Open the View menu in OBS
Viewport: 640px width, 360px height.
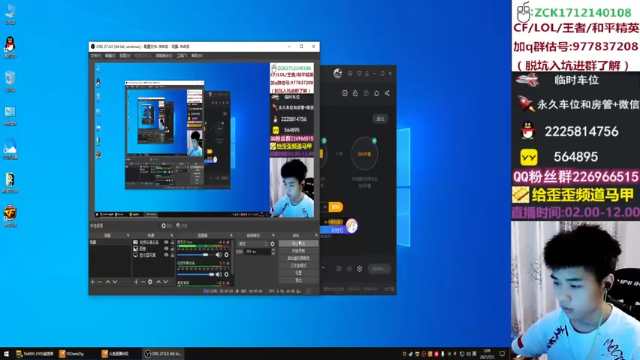click(125, 56)
